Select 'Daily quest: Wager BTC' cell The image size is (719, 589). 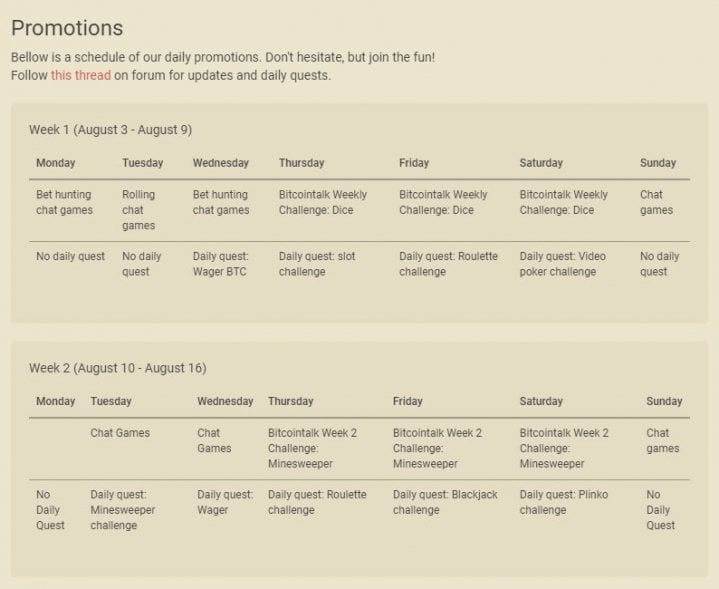point(221,264)
